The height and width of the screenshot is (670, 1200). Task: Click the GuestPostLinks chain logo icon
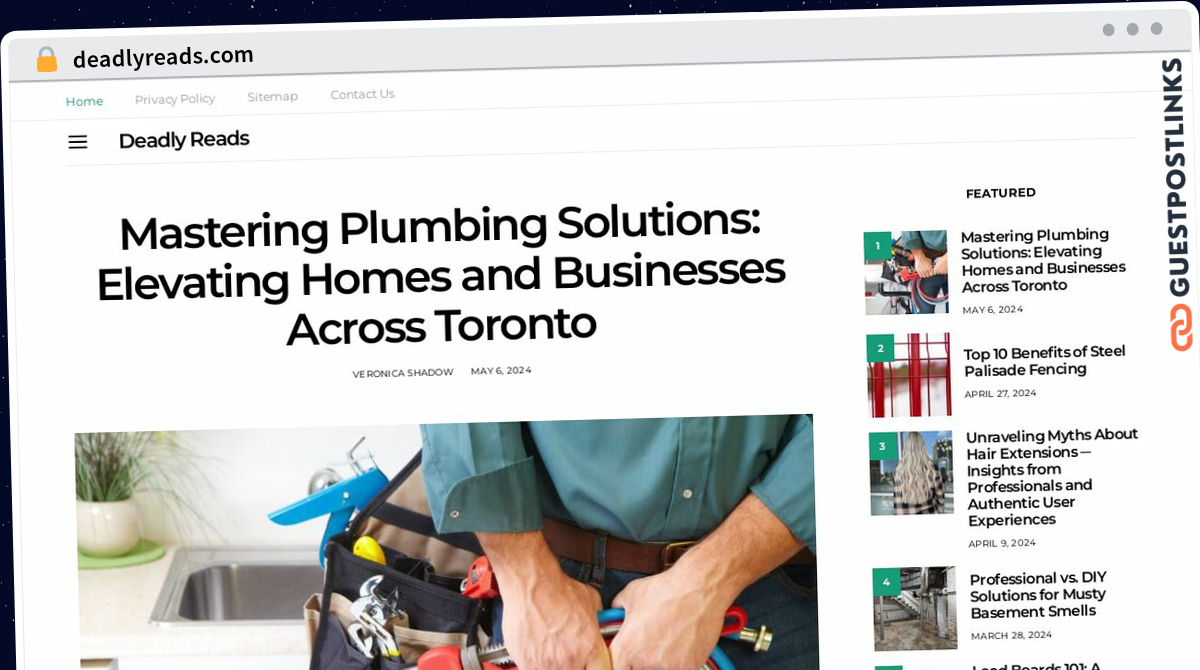pyautogui.click(x=1181, y=327)
